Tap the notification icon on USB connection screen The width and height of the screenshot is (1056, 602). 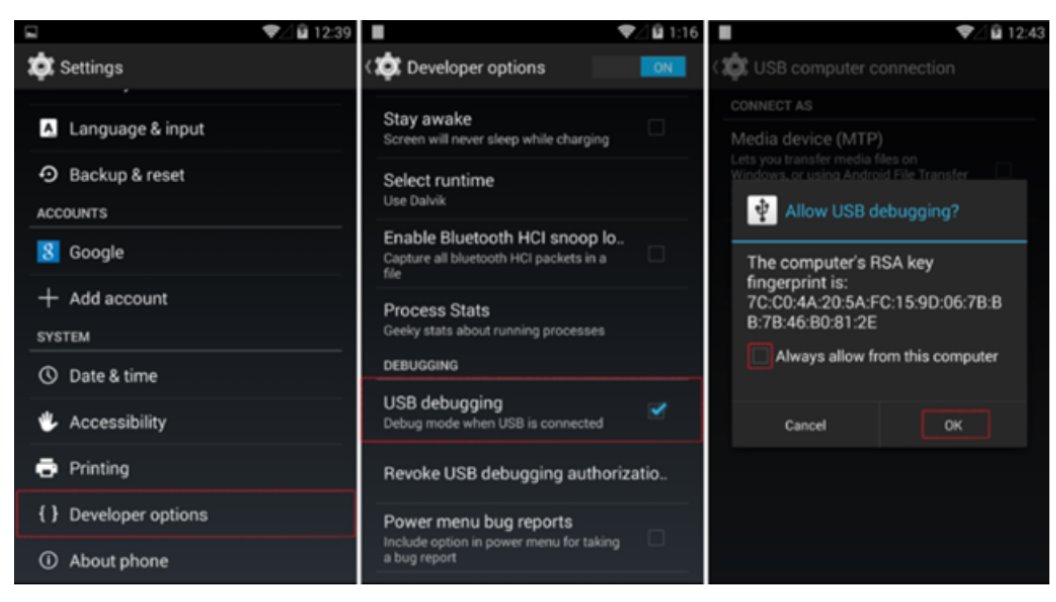click(x=725, y=32)
